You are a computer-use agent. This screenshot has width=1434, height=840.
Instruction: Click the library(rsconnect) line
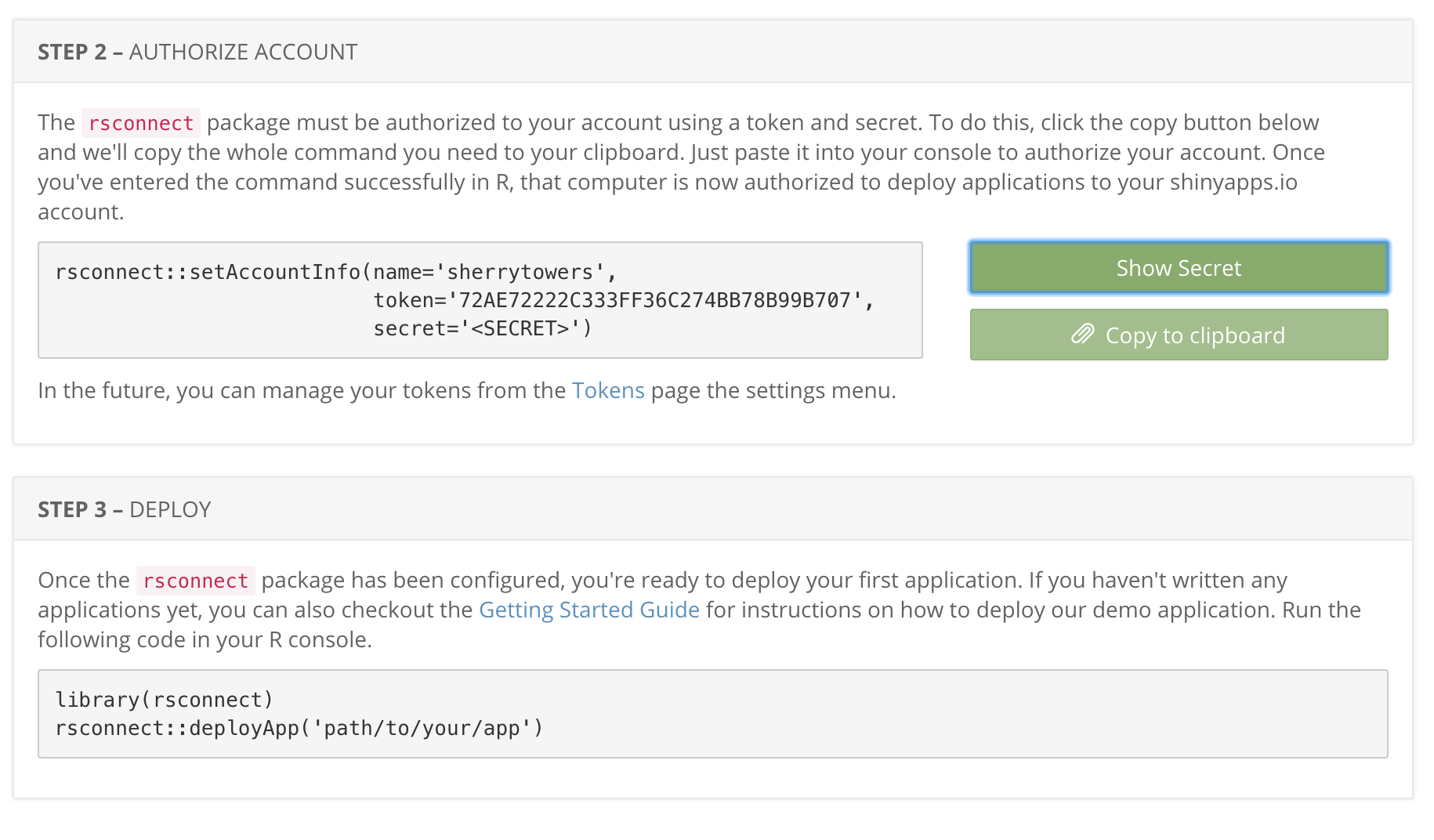coord(165,700)
